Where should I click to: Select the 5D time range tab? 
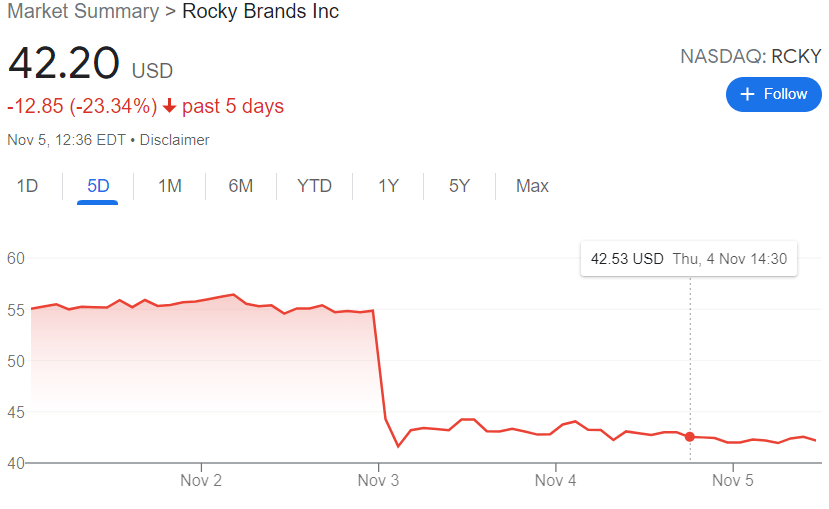click(98, 186)
